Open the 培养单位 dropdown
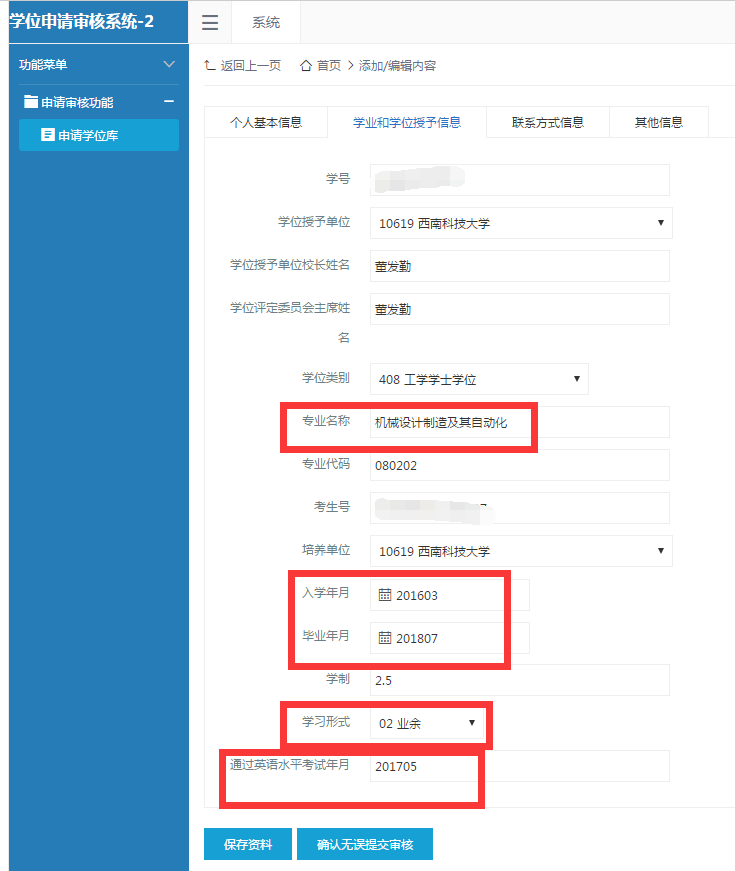Viewport: 735px width, 871px height. click(520, 551)
